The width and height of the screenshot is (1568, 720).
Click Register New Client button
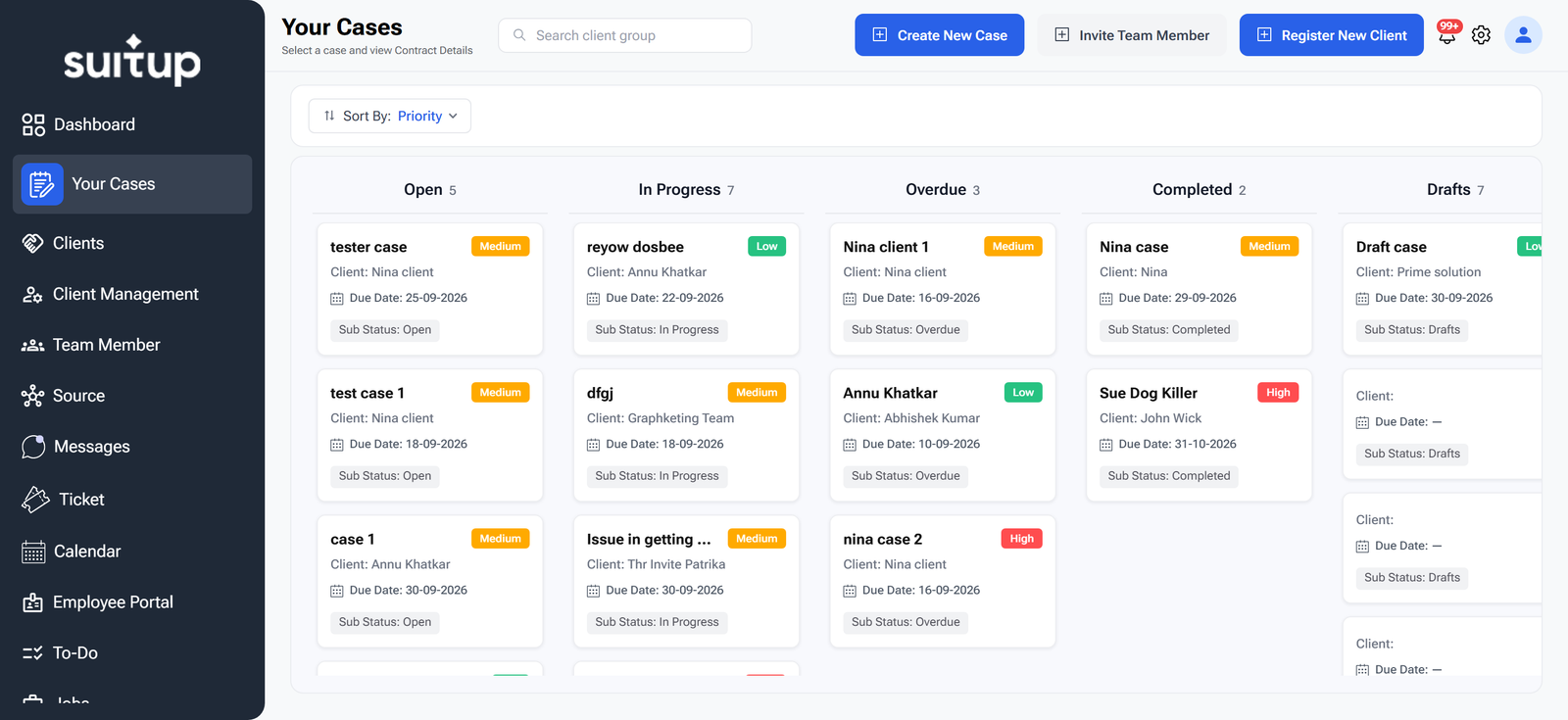1332,35
